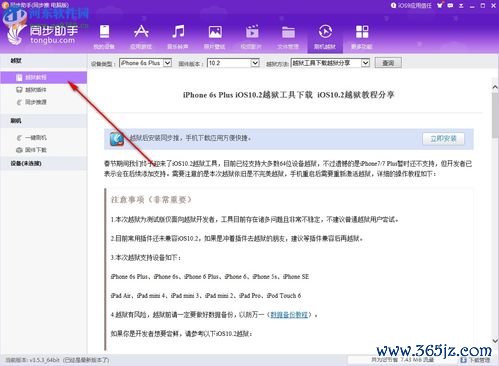Select the one-click flash sidebar item
This screenshot has height=366, width=499.
pos(36,137)
